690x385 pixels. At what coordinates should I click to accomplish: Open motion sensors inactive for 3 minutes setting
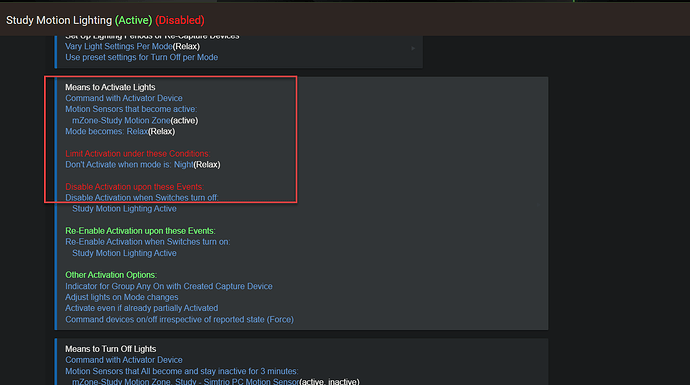click(x=181, y=371)
